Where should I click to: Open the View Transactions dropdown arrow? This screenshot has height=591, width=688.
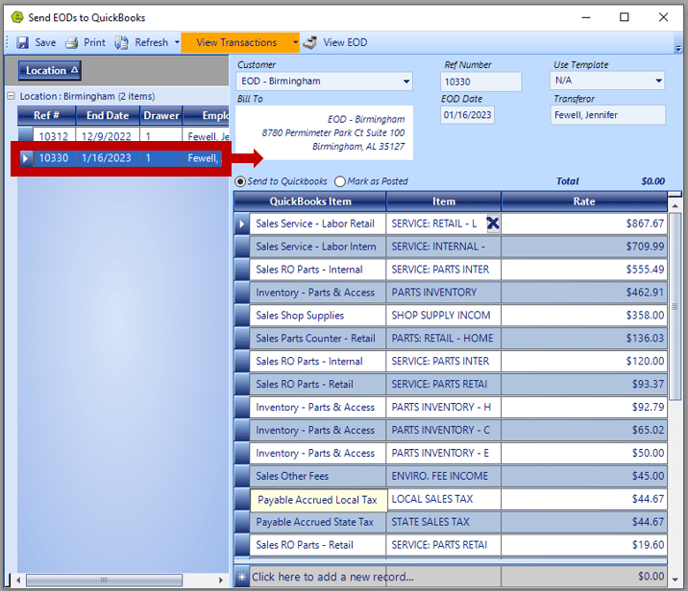point(295,43)
